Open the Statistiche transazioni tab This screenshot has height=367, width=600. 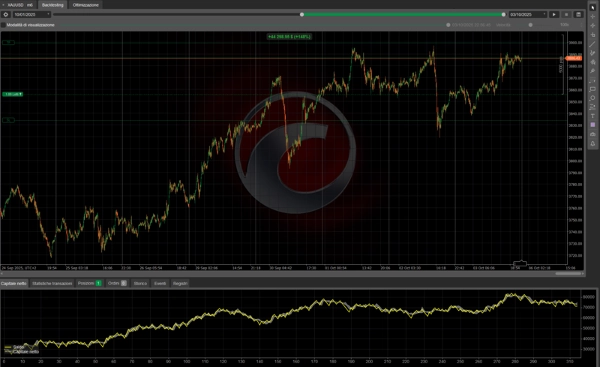click(52, 284)
